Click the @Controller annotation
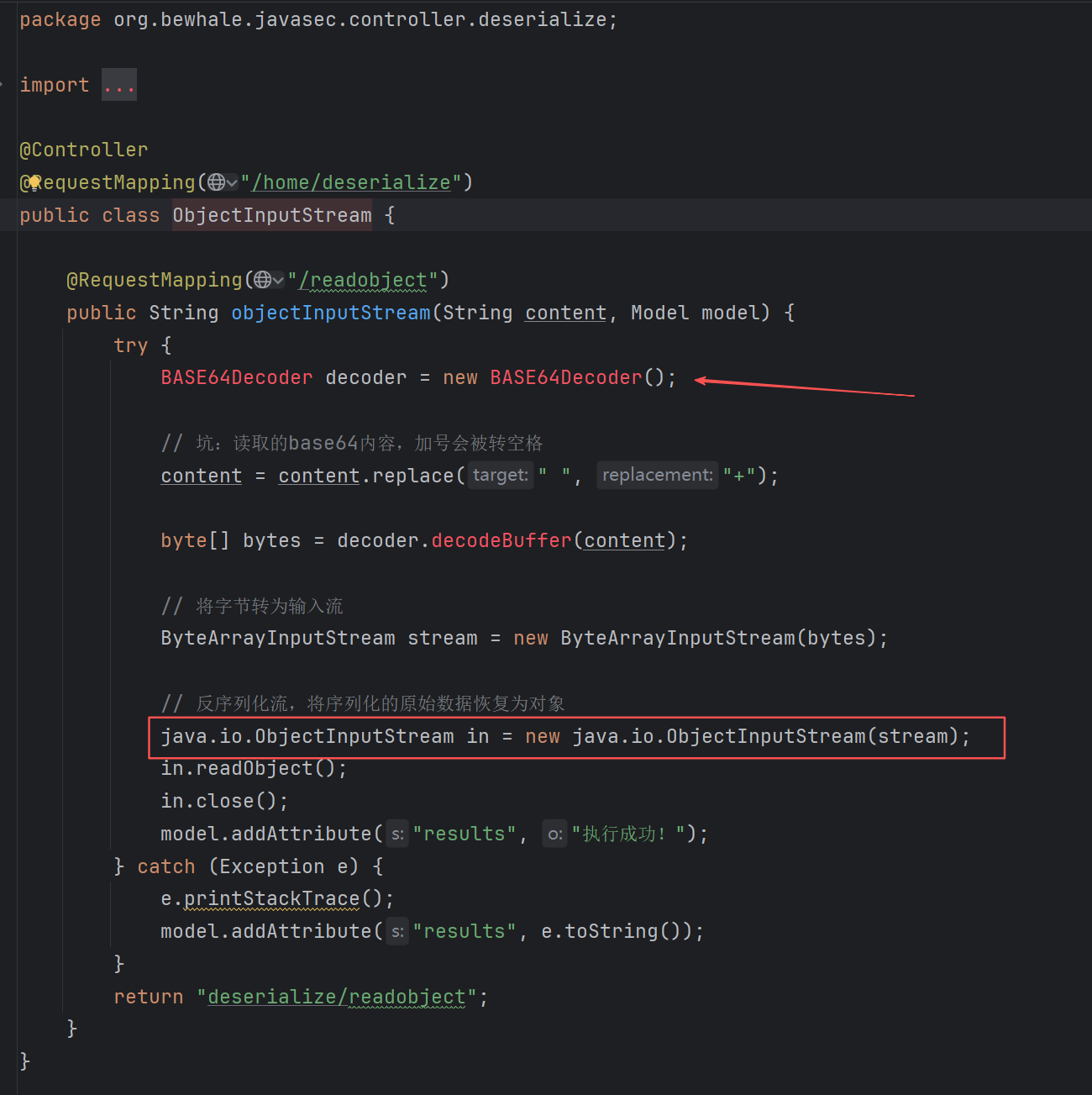 (x=84, y=150)
